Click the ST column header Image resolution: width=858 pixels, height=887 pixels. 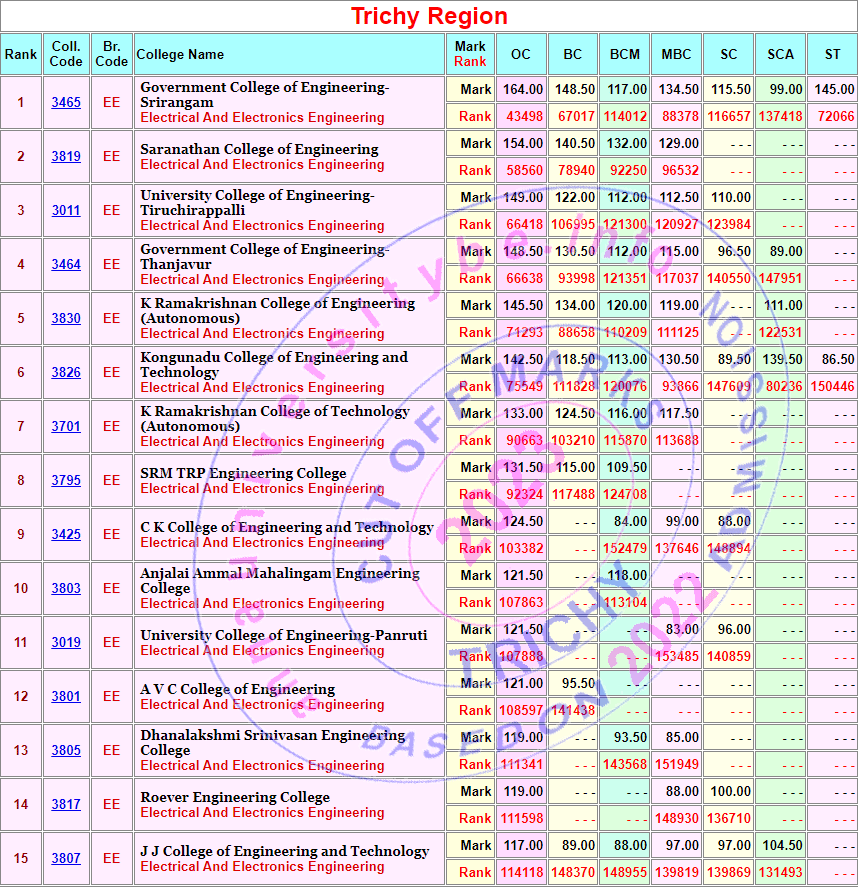832,54
